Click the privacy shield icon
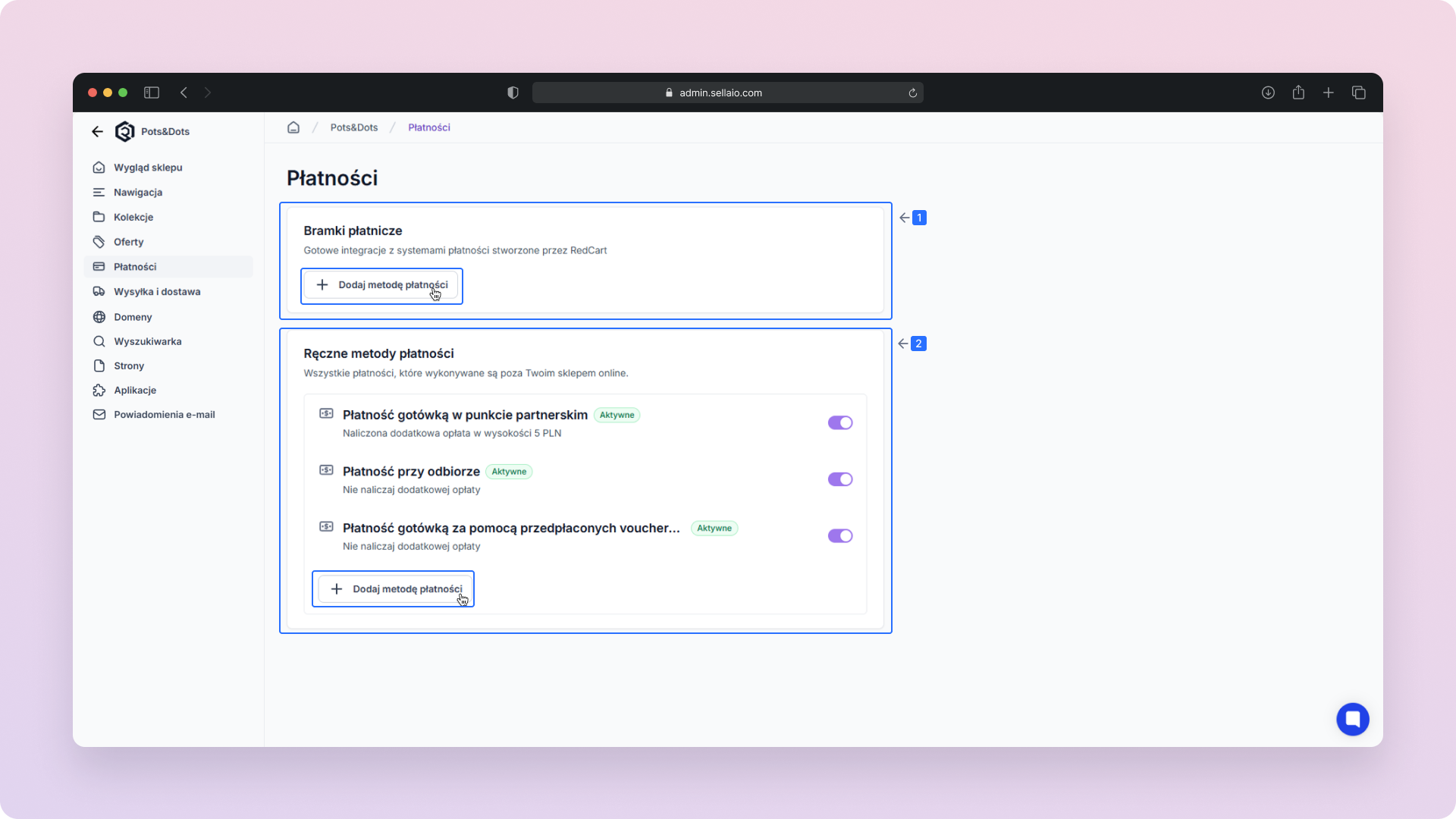This screenshot has width=1456, height=819. pyautogui.click(x=513, y=93)
